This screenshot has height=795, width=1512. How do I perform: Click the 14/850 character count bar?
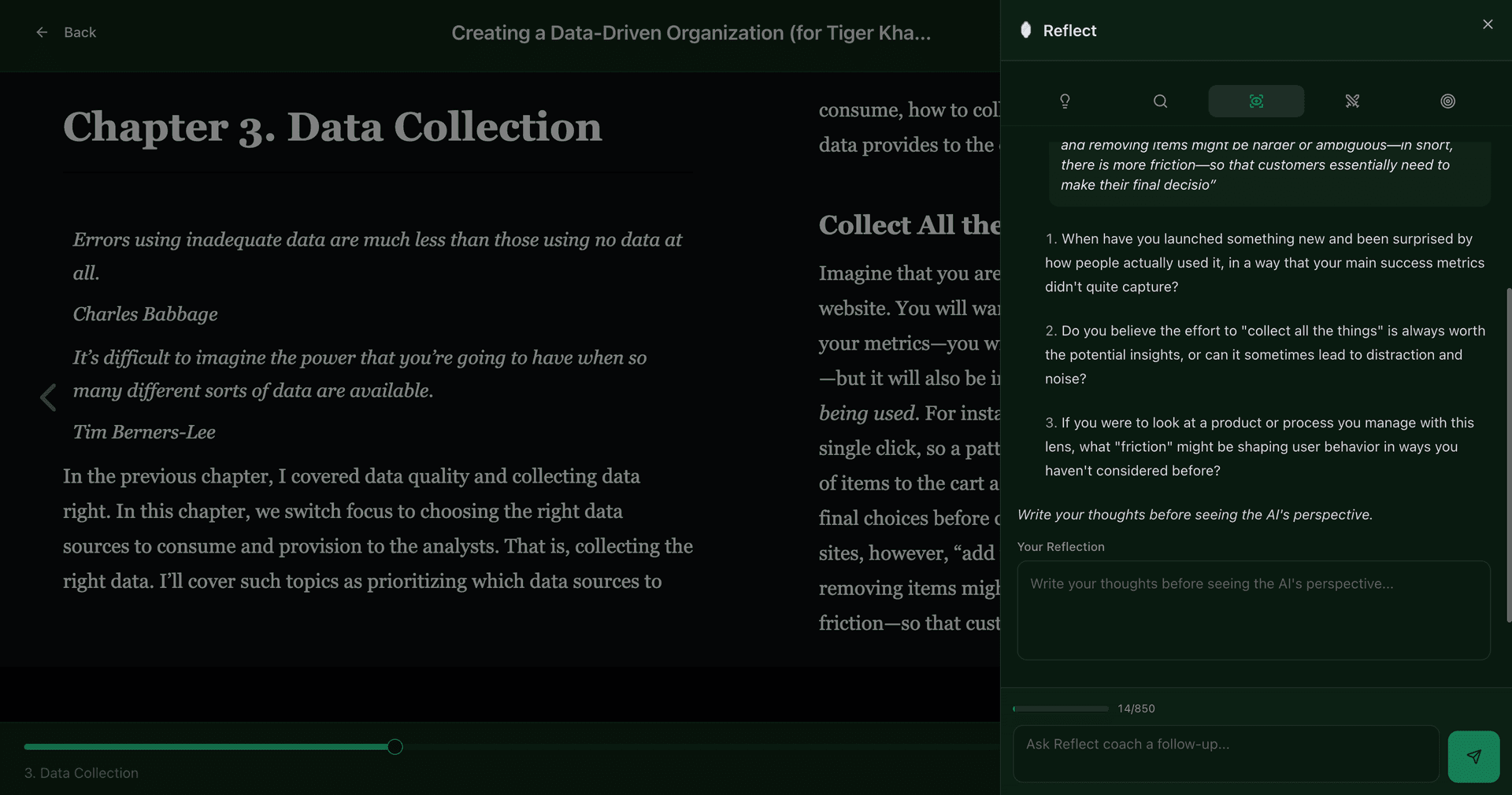click(1061, 708)
